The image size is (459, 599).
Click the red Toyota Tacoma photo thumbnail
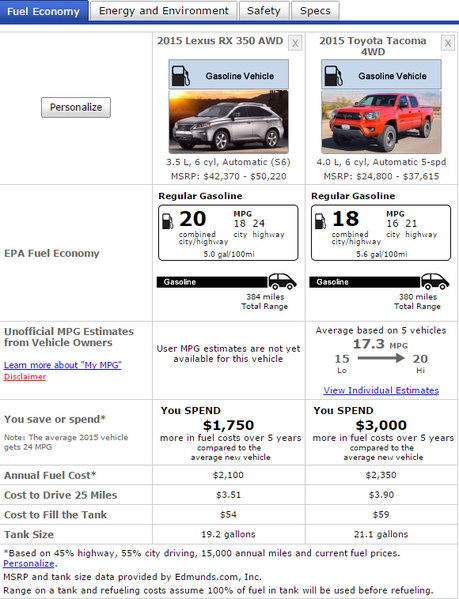[381, 121]
